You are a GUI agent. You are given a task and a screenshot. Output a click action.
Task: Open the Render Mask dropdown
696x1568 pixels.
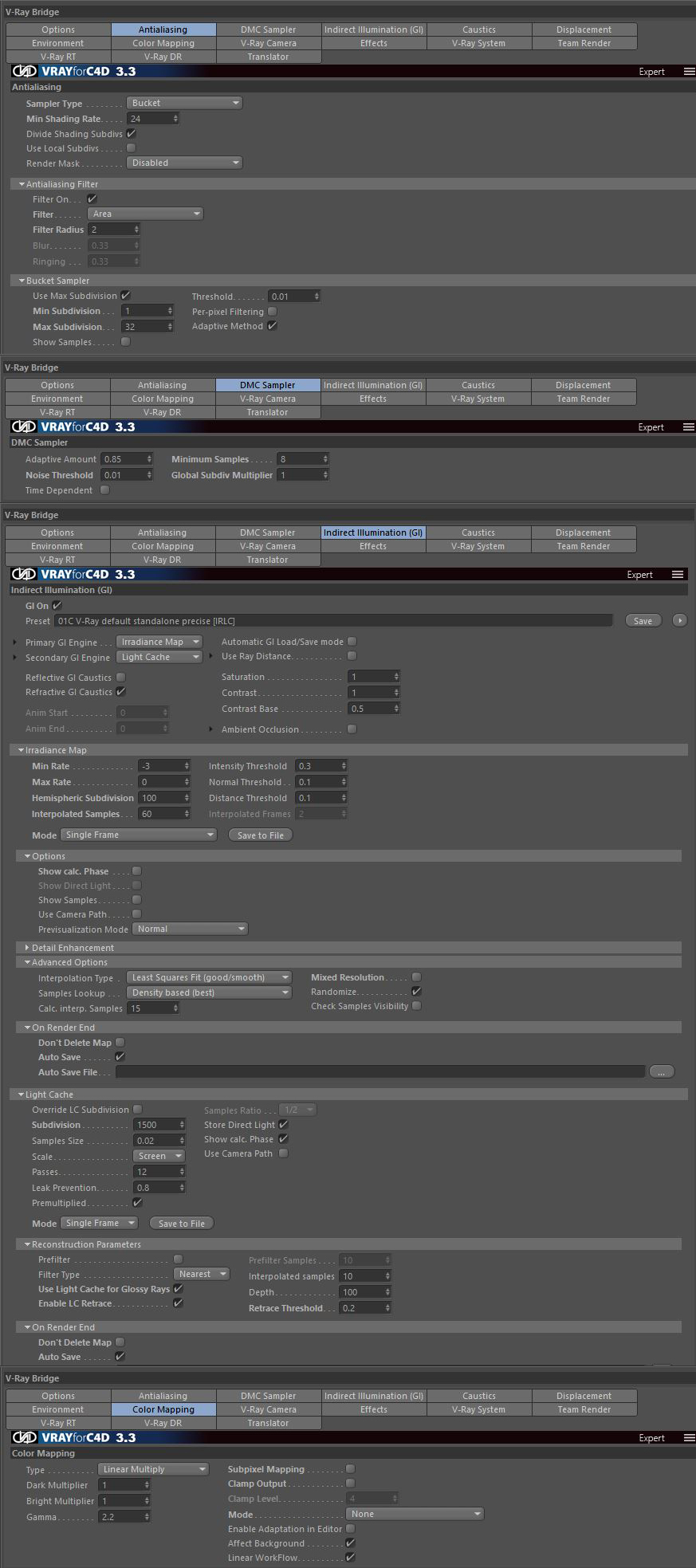point(184,163)
